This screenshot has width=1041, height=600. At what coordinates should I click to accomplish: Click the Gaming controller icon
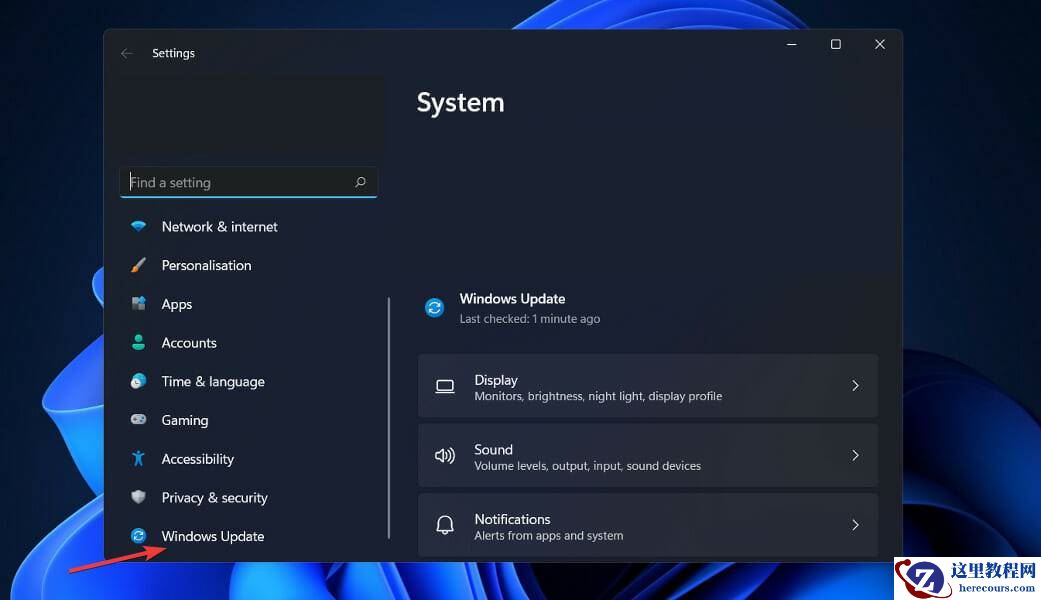coord(138,419)
